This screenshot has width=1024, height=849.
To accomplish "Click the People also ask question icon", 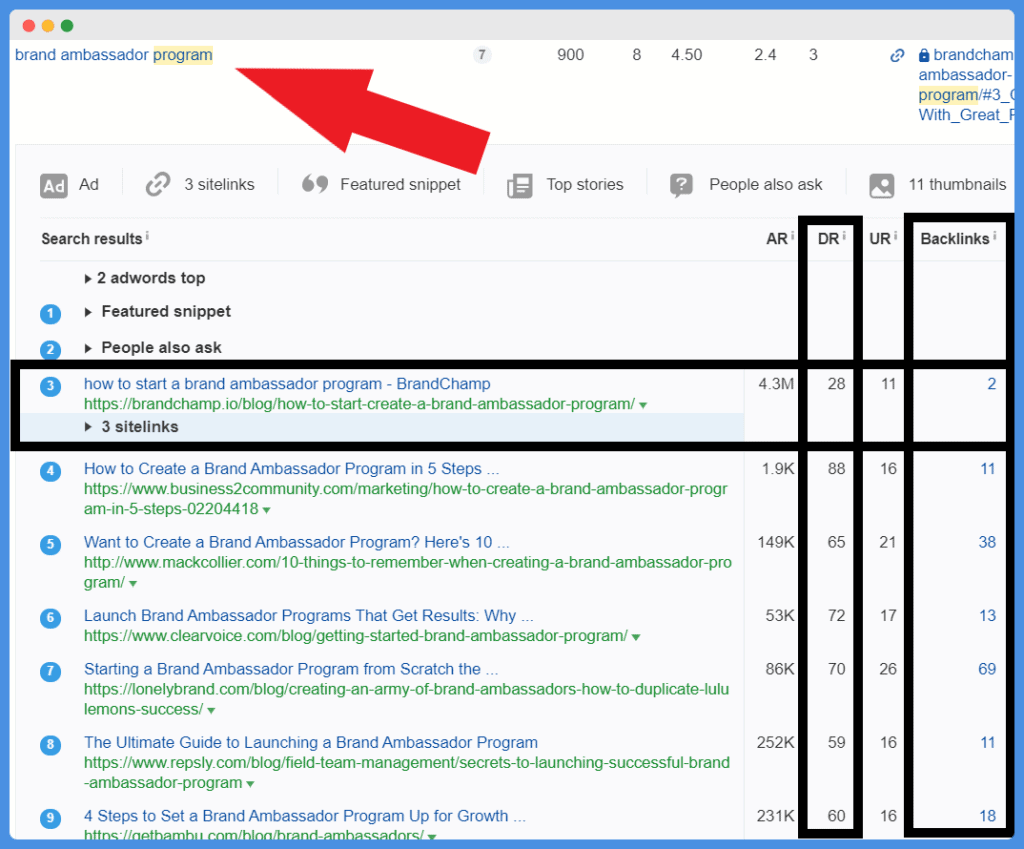I will (x=681, y=185).
